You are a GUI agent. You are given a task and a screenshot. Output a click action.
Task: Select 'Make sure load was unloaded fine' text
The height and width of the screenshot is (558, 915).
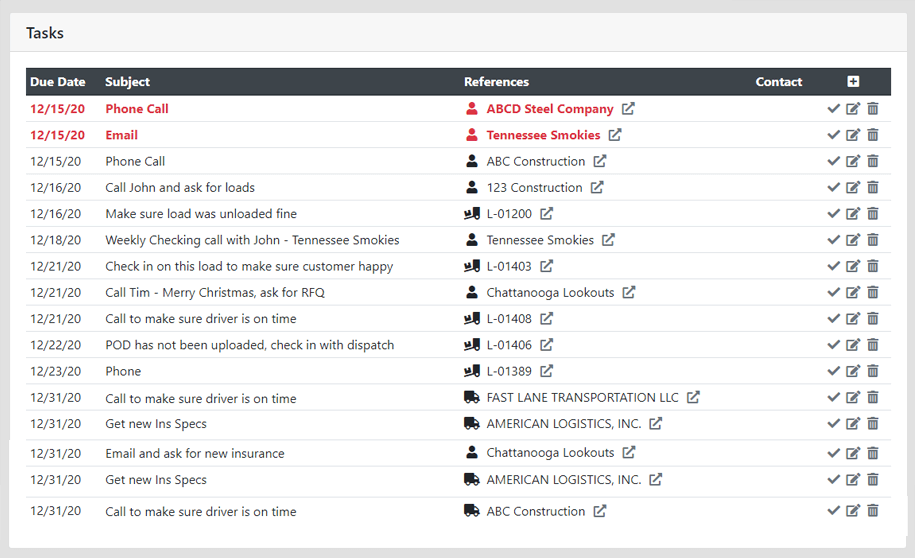pyautogui.click(x=201, y=214)
